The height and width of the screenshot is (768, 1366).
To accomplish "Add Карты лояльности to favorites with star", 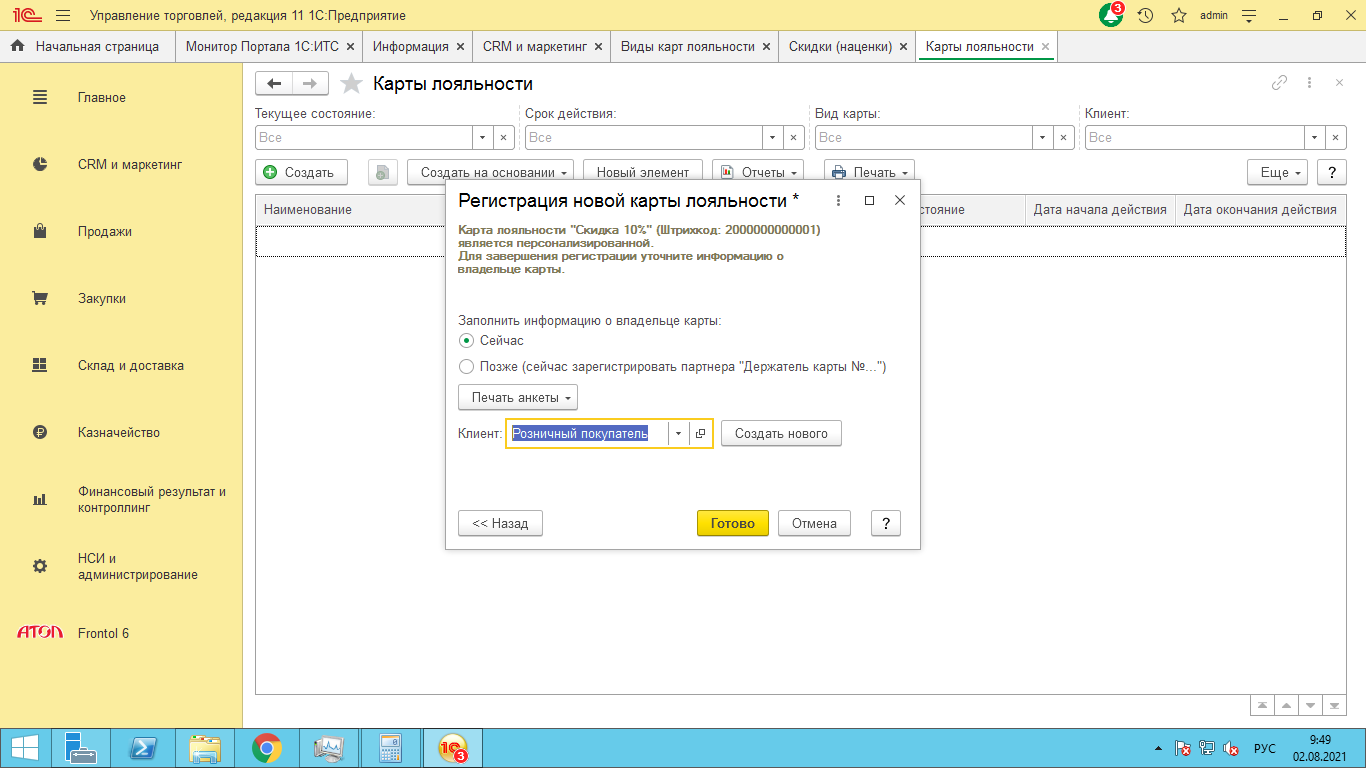I will click(351, 84).
